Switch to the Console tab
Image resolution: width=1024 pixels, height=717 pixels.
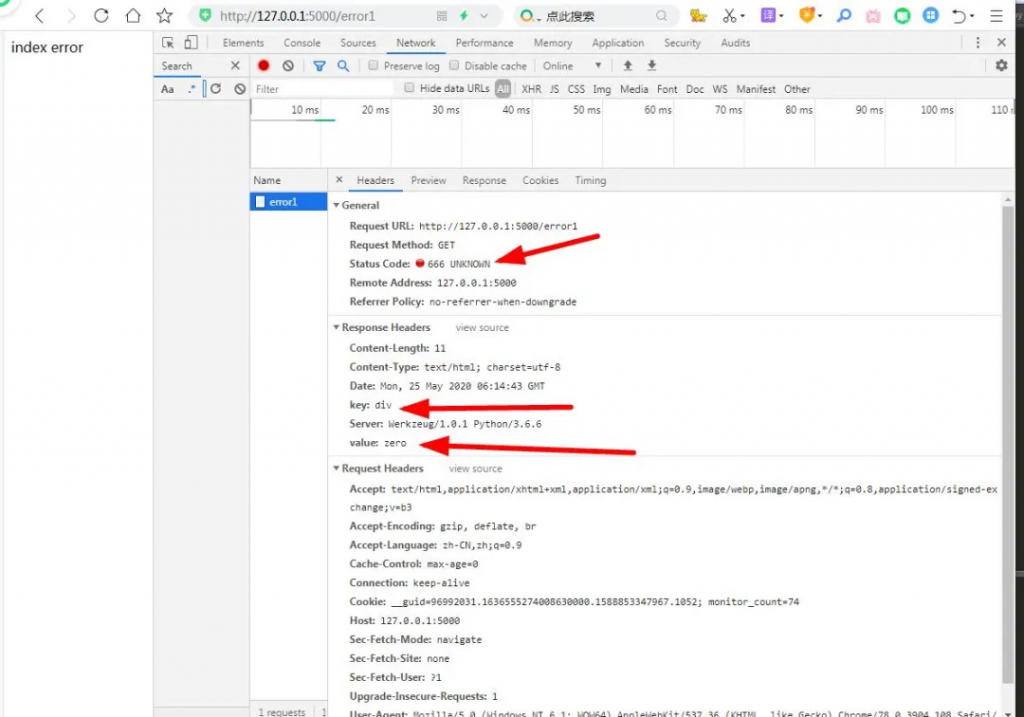point(301,43)
